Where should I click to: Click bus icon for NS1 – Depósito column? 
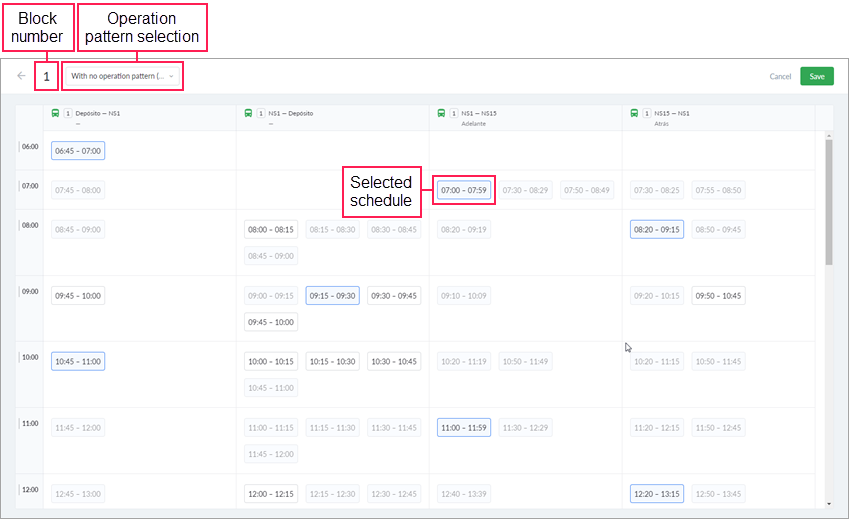pos(248,113)
